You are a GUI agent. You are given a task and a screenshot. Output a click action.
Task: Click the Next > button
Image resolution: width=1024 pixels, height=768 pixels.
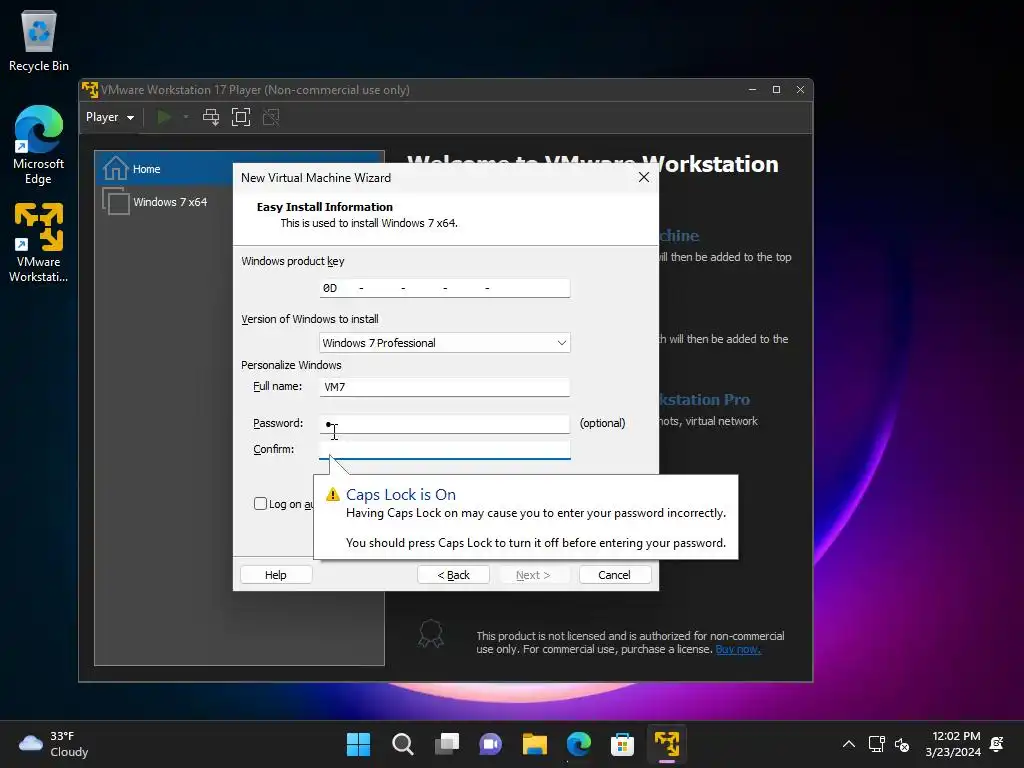point(533,575)
